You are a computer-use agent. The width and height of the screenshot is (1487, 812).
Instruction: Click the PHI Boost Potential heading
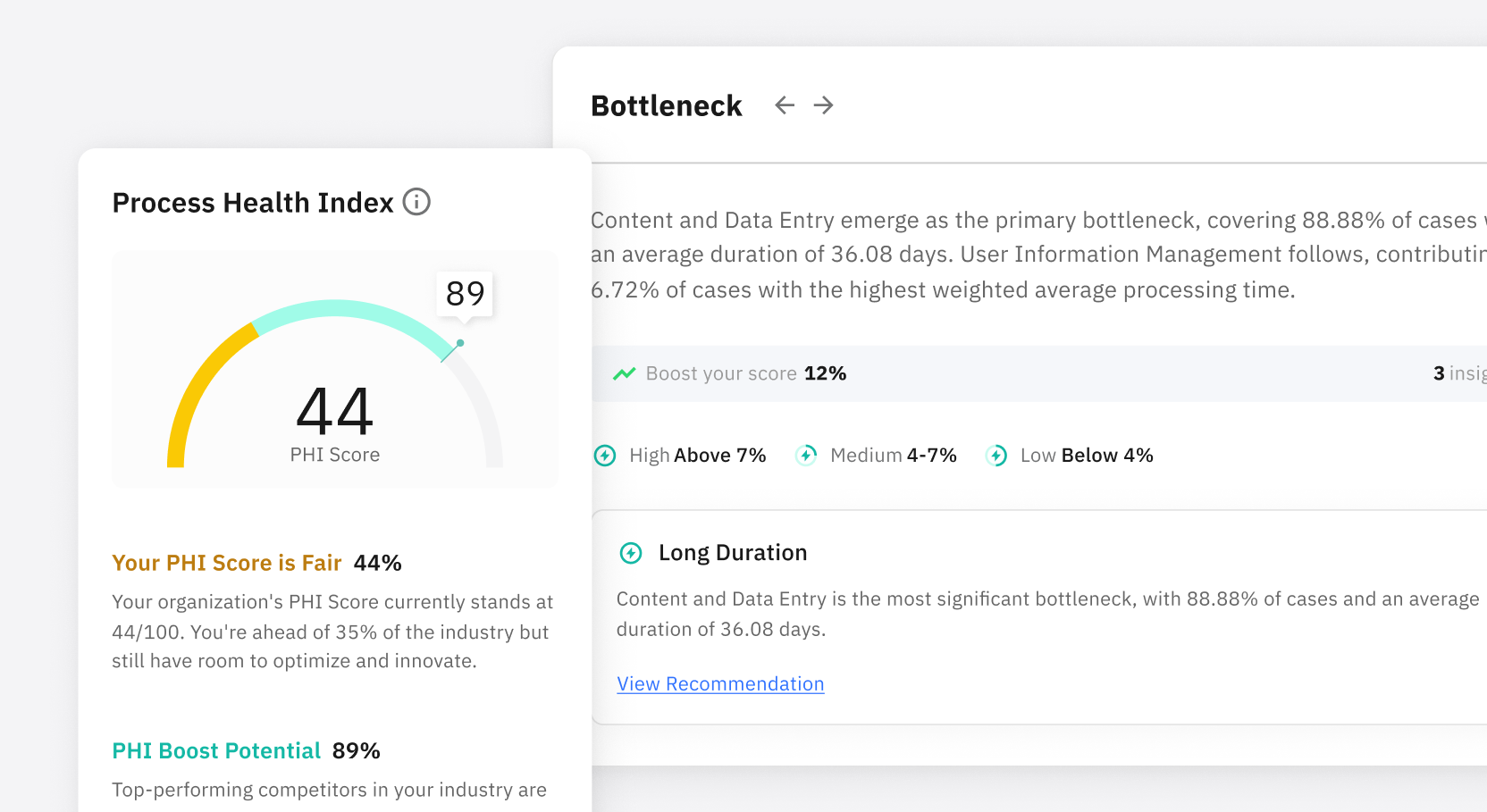[x=216, y=750]
